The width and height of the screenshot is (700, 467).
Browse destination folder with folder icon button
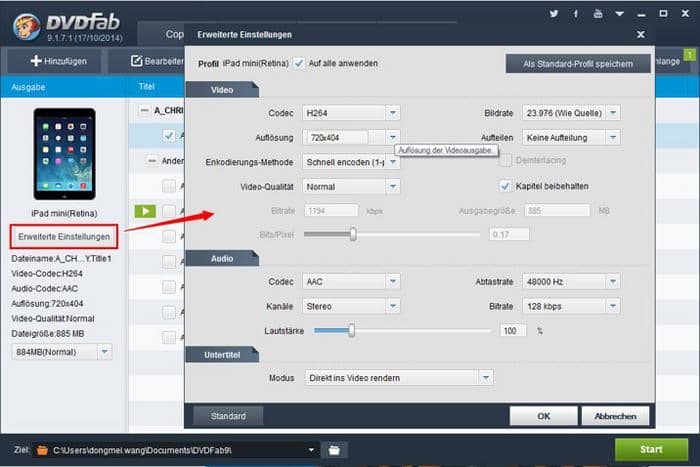tap(334, 450)
